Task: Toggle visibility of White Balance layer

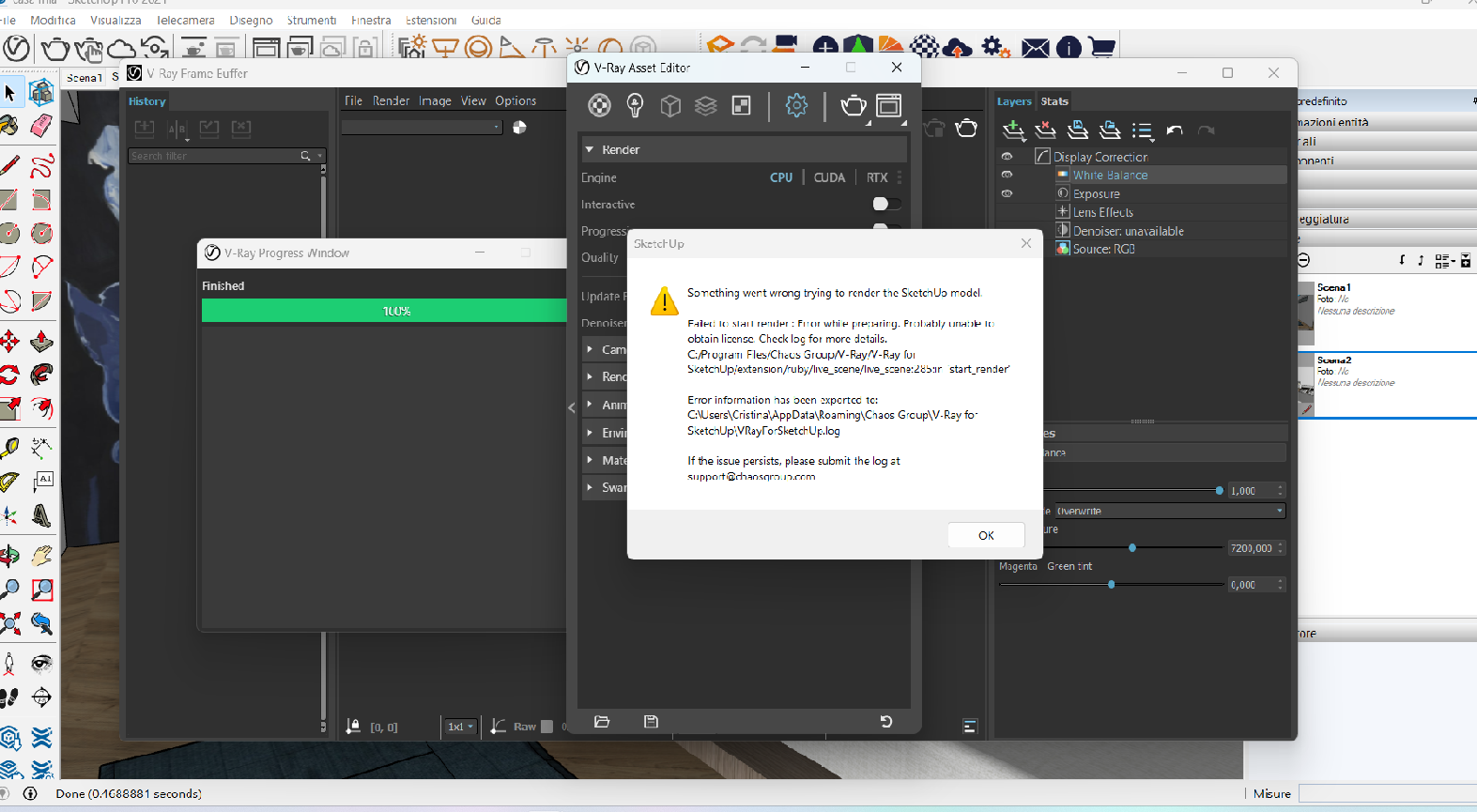Action: tap(1007, 175)
